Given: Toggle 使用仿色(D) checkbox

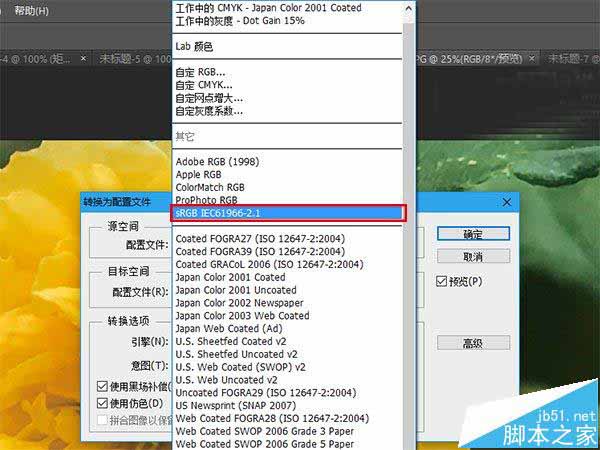Looking at the screenshot, I should [102, 403].
